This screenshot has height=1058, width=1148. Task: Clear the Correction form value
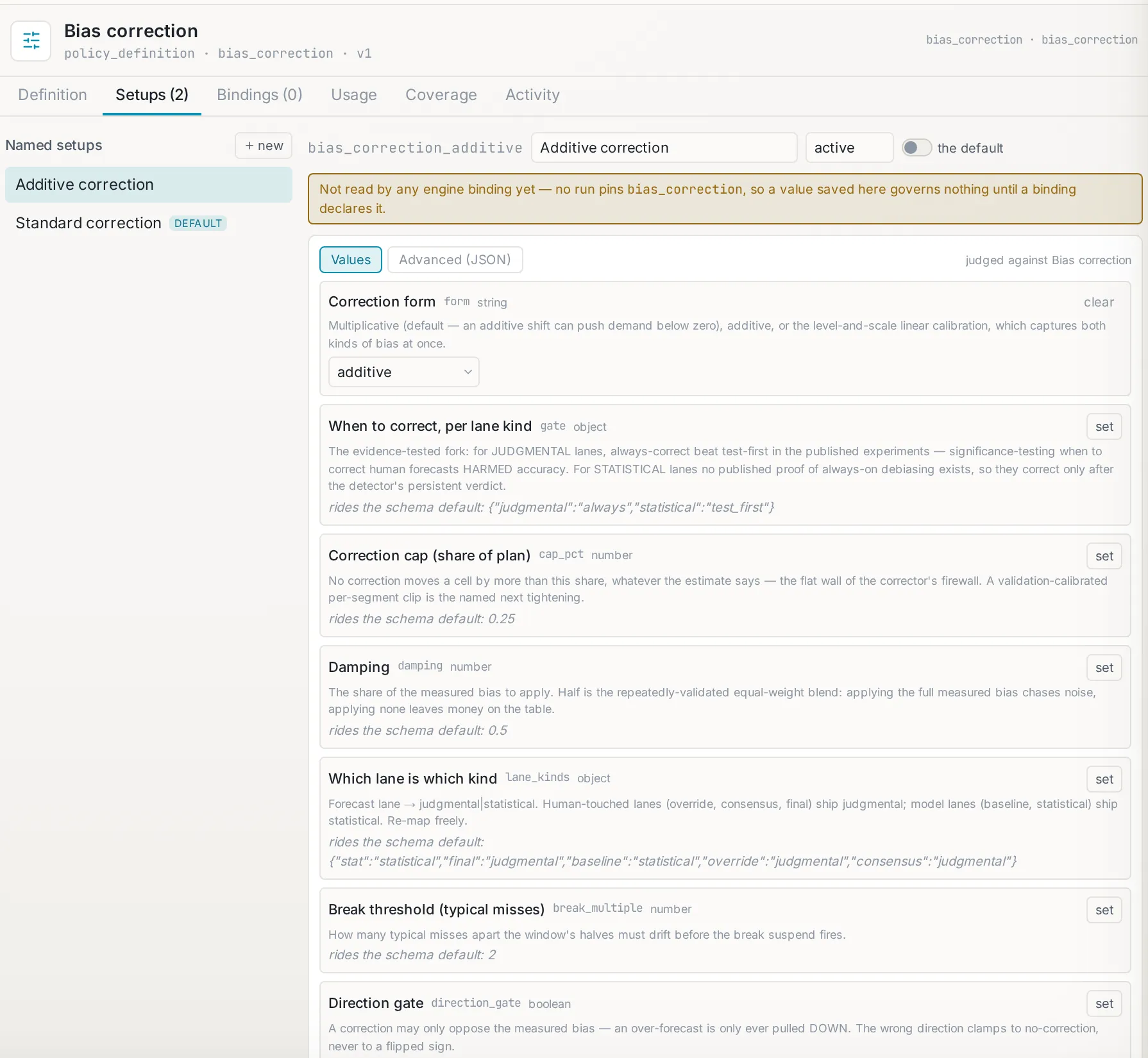(x=1099, y=302)
